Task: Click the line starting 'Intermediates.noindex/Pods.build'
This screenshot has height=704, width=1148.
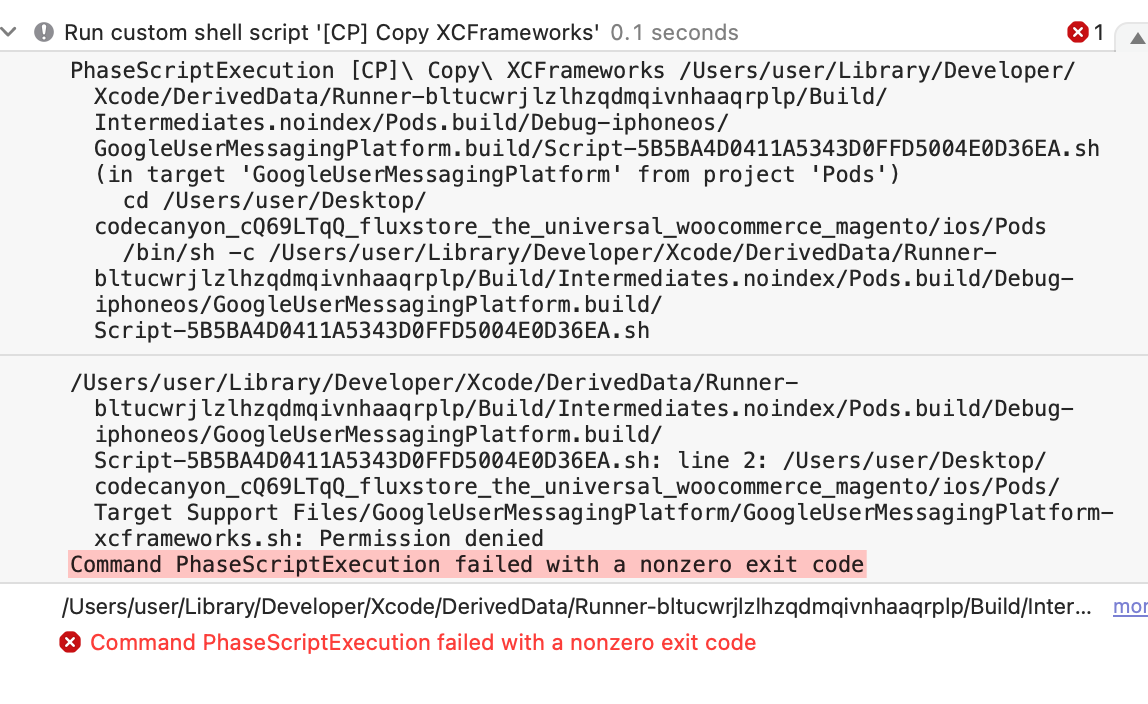Action: 411,123
